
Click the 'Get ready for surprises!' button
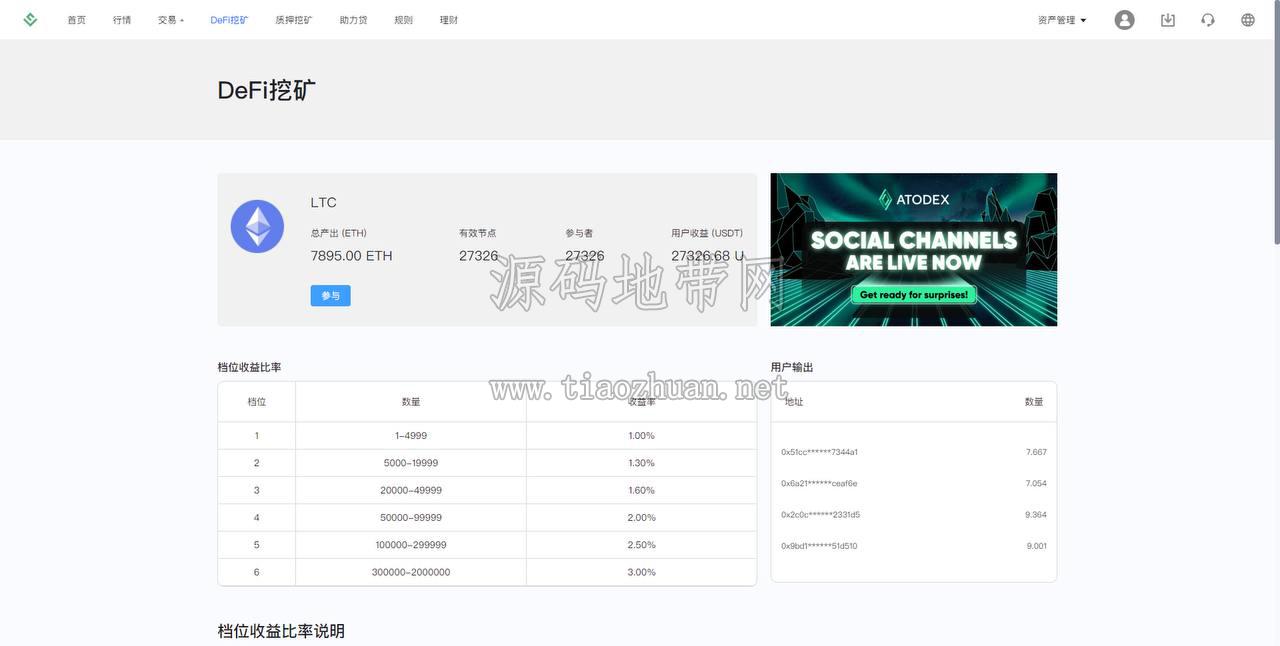tap(914, 295)
